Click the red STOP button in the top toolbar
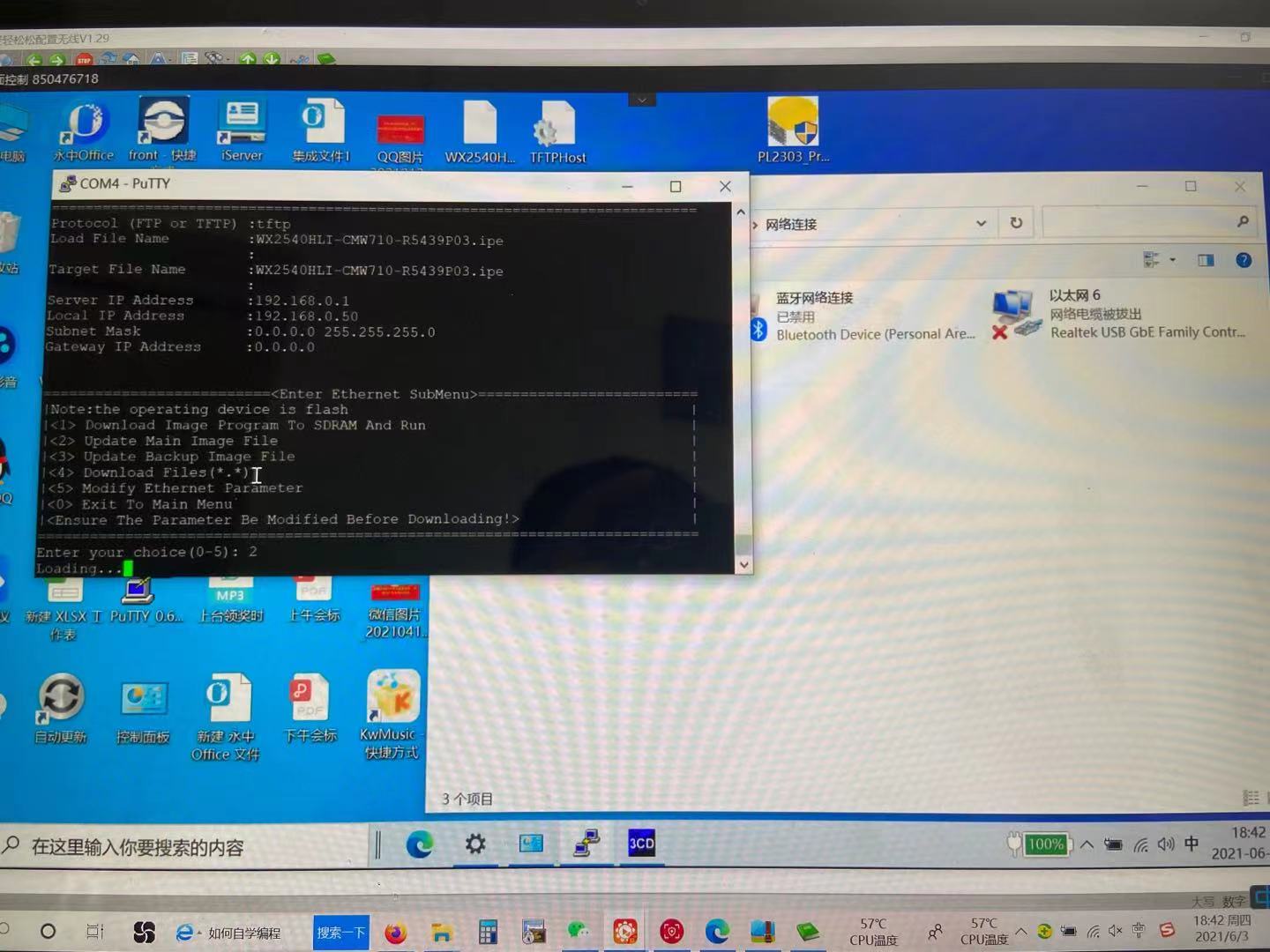Screen dimensions: 1270x952 [84, 60]
